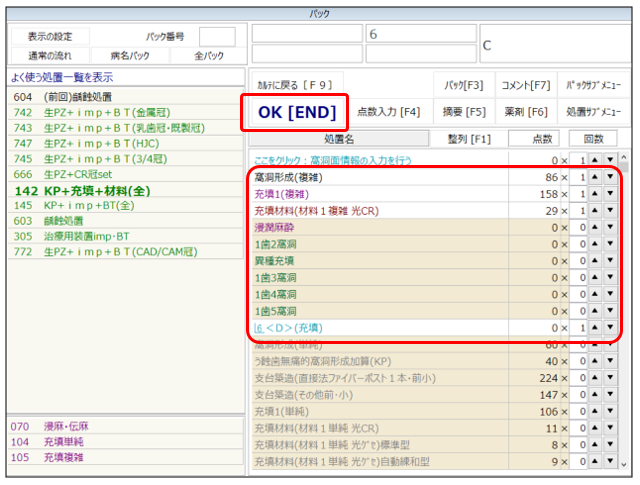Switch to the 全パック tab
Image resolution: width=640 pixels, height=485 pixels.
click(208, 55)
